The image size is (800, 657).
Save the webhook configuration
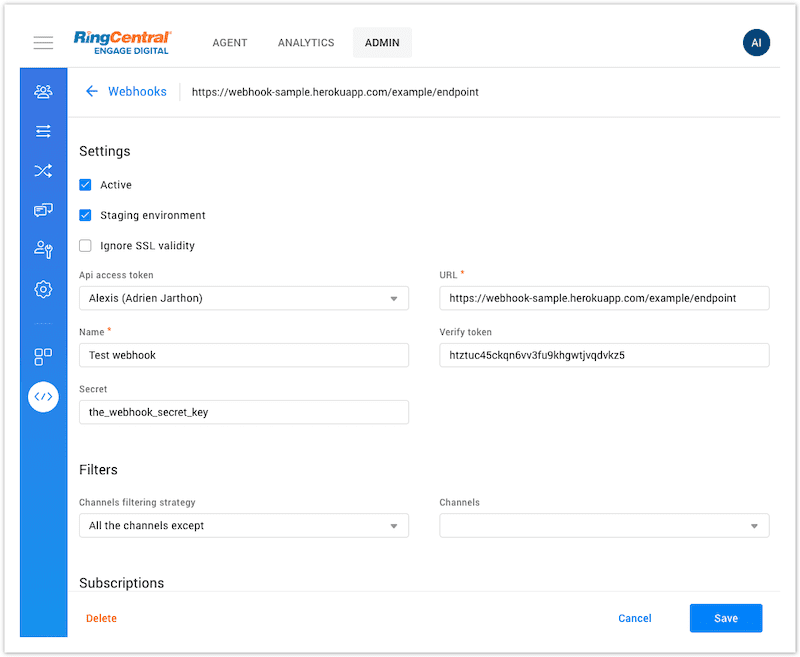point(725,618)
